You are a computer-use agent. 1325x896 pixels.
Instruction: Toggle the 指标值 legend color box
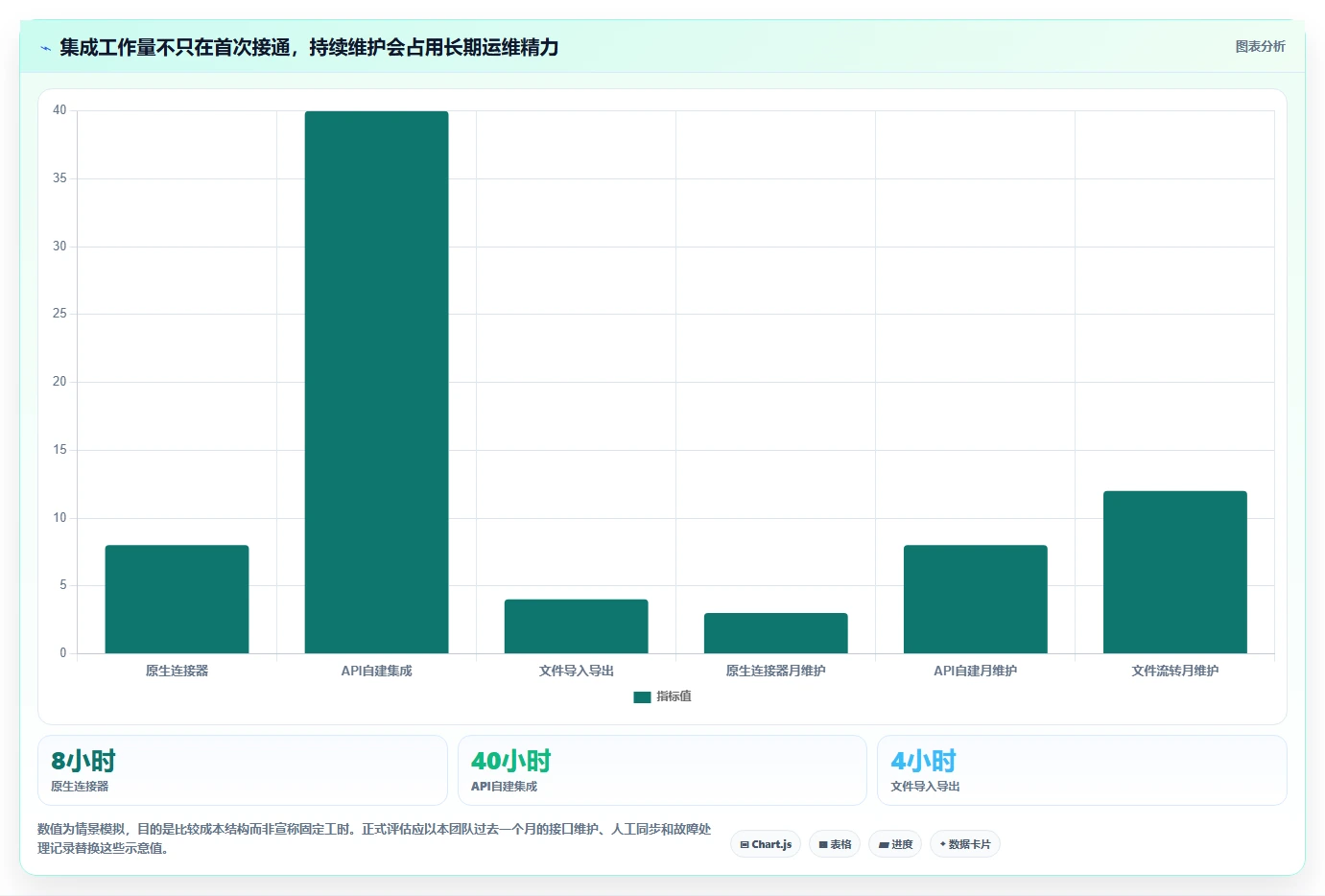point(642,697)
